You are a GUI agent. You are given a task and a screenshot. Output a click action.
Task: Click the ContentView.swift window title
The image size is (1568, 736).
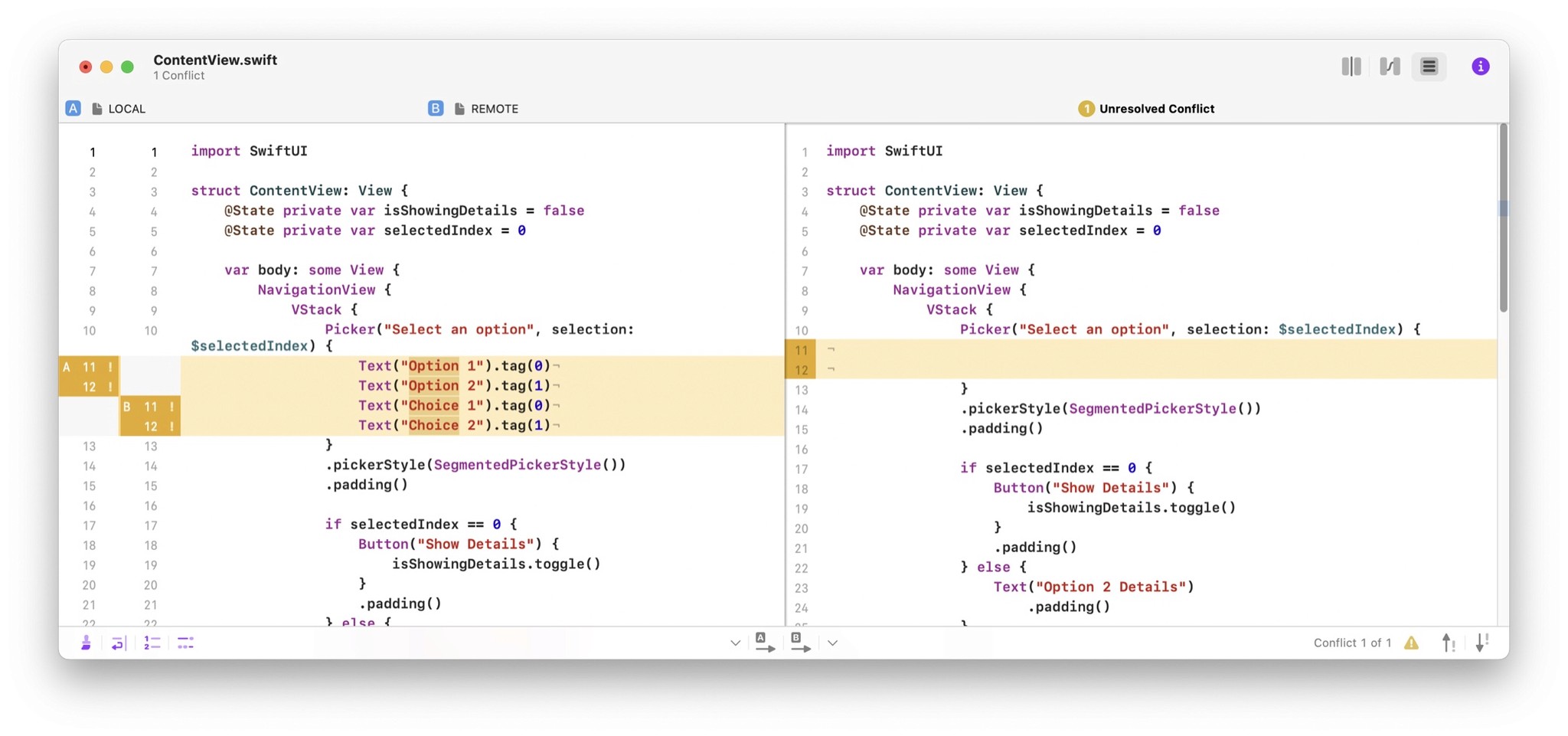(x=215, y=60)
